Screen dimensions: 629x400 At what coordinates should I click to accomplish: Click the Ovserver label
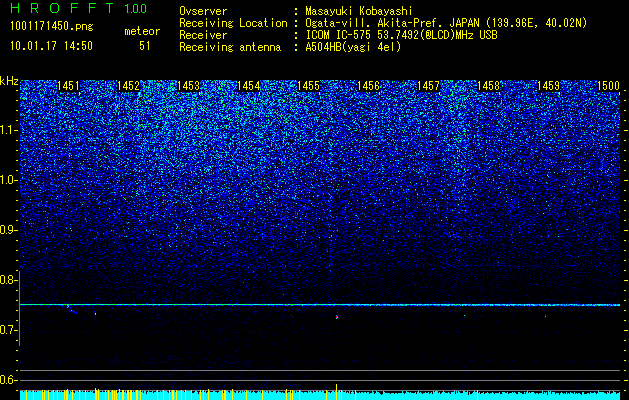(203, 11)
